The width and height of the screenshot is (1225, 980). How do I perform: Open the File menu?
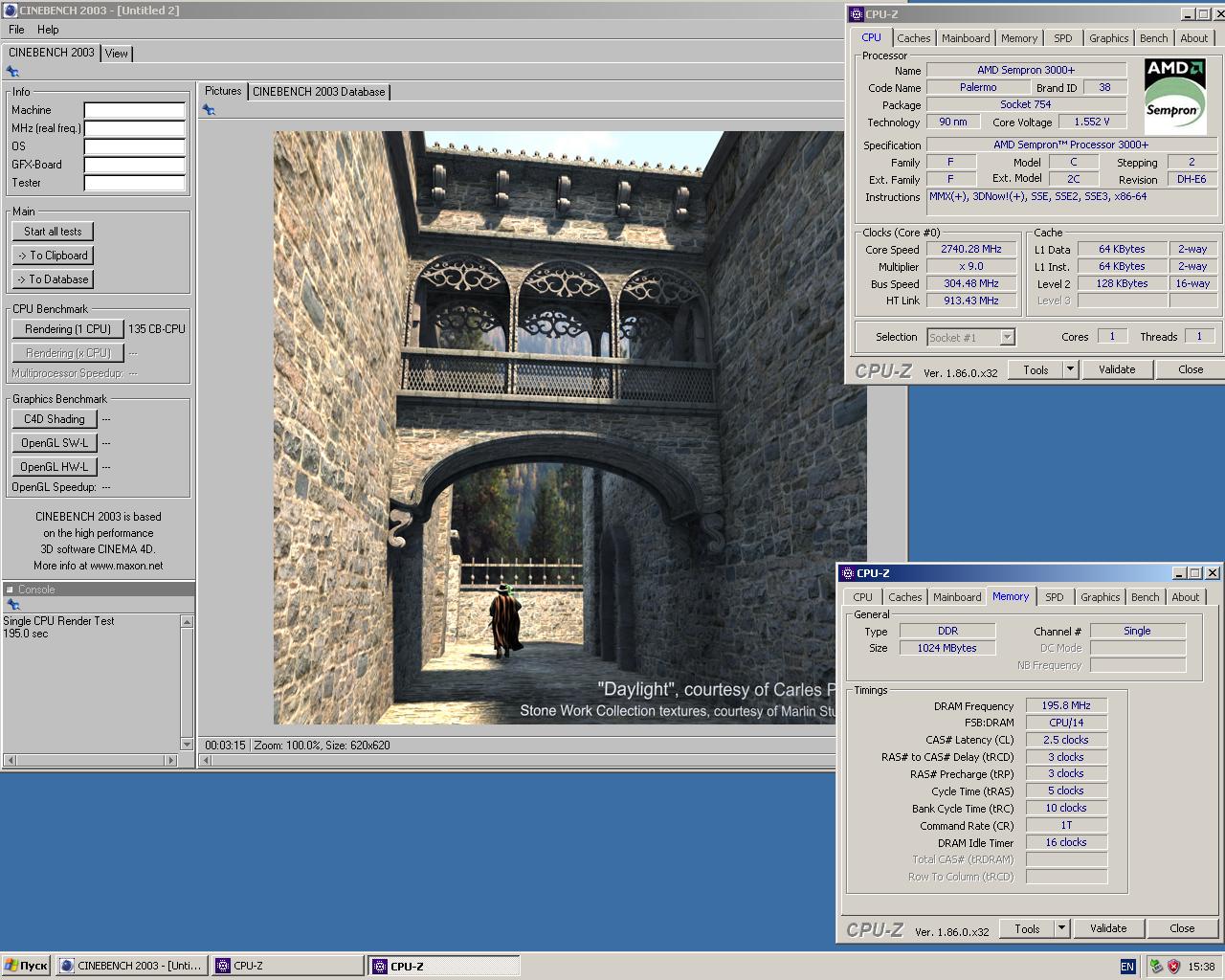[x=16, y=30]
